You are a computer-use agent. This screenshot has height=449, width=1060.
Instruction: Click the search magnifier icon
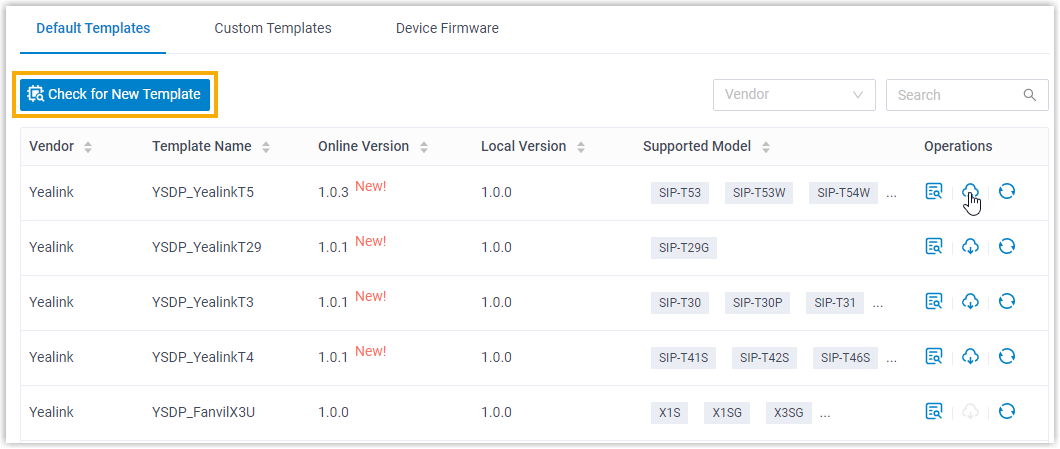coord(1029,95)
